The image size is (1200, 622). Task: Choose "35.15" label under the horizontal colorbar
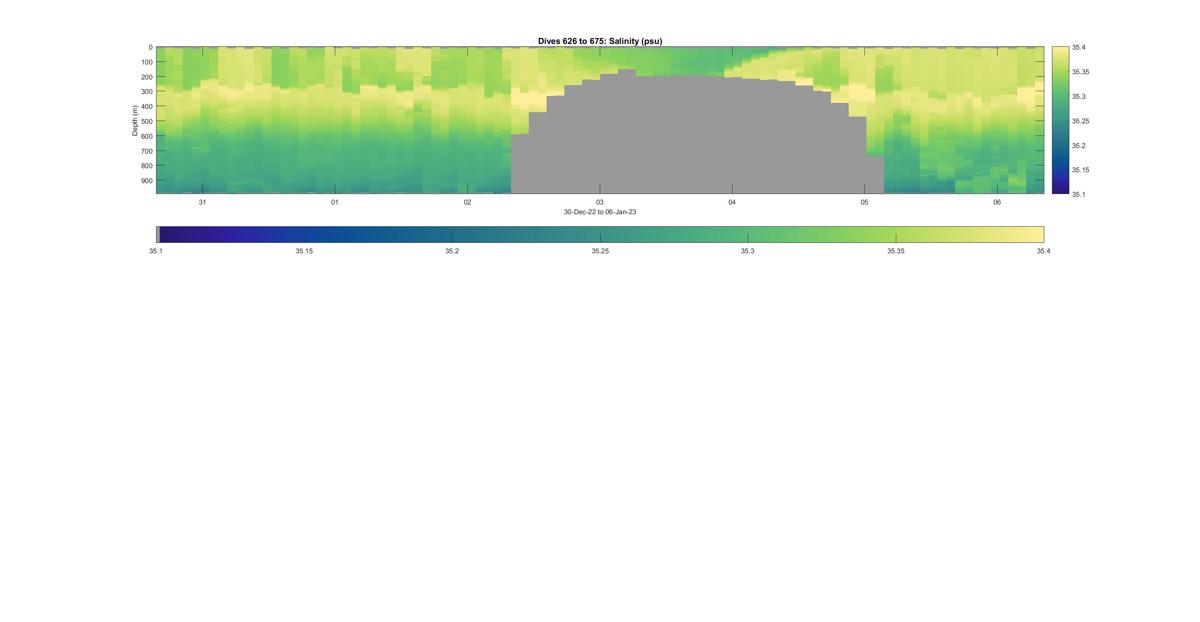click(x=304, y=251)
